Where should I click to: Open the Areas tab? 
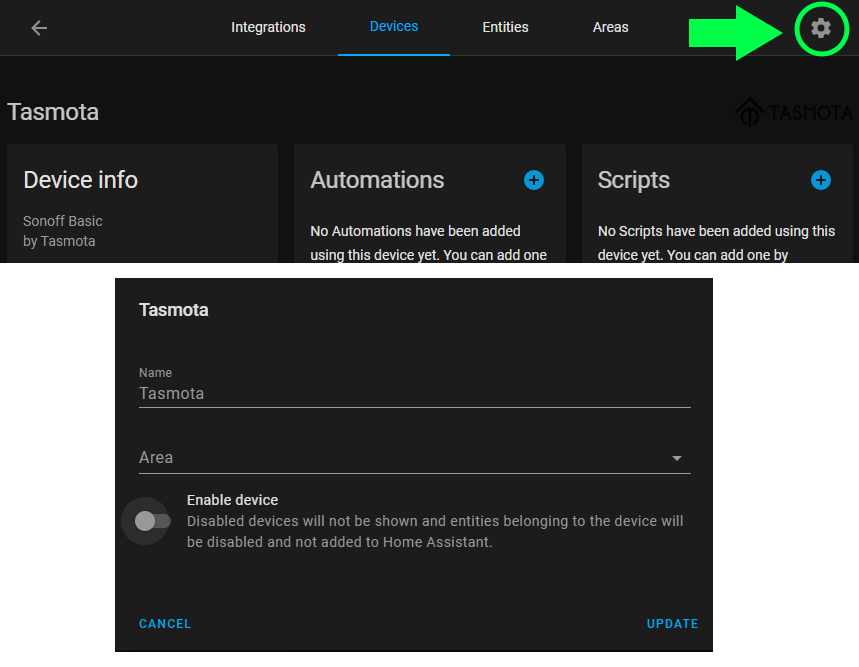610,28
